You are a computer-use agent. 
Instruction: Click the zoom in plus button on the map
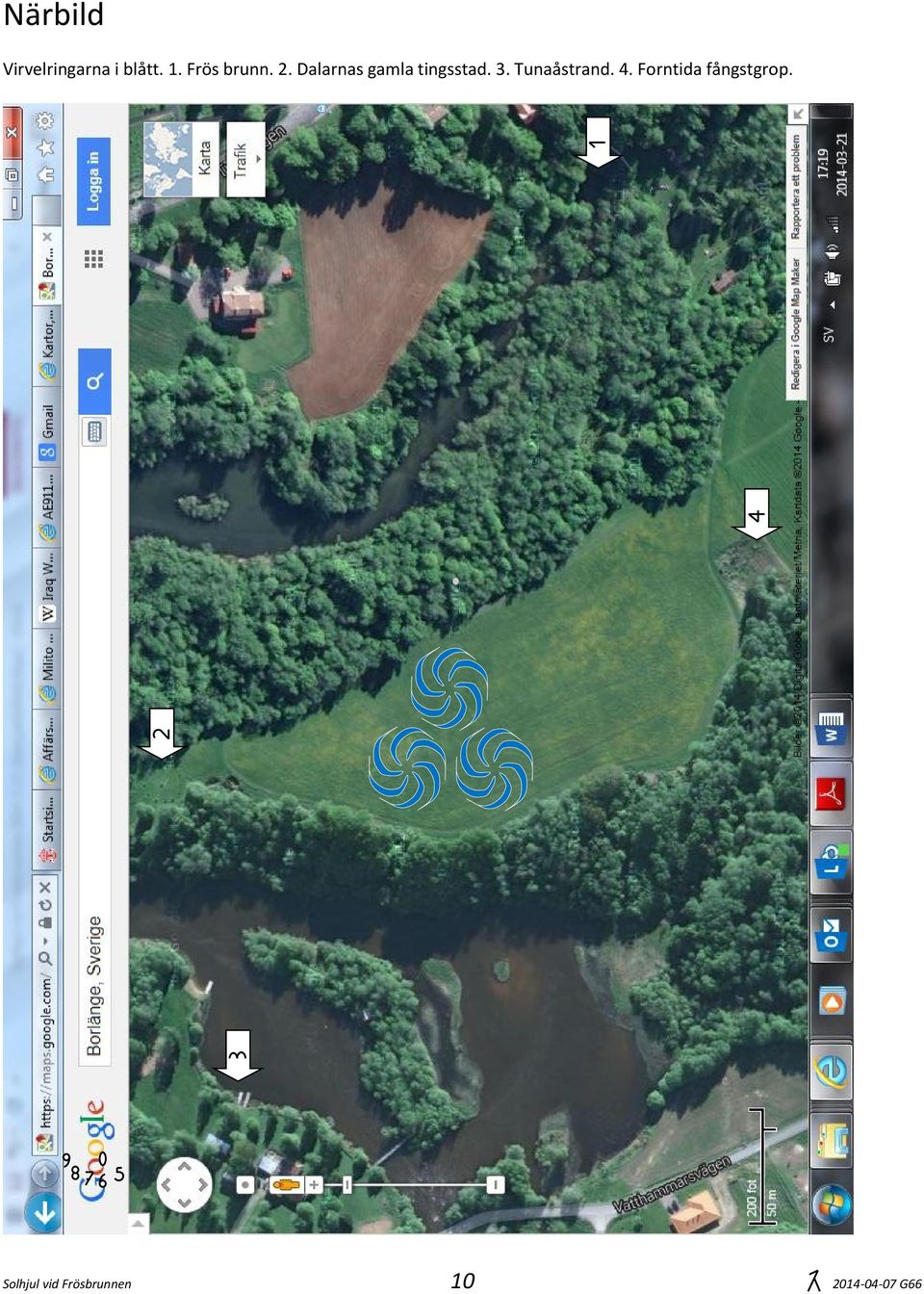[x=313, y=1184]
